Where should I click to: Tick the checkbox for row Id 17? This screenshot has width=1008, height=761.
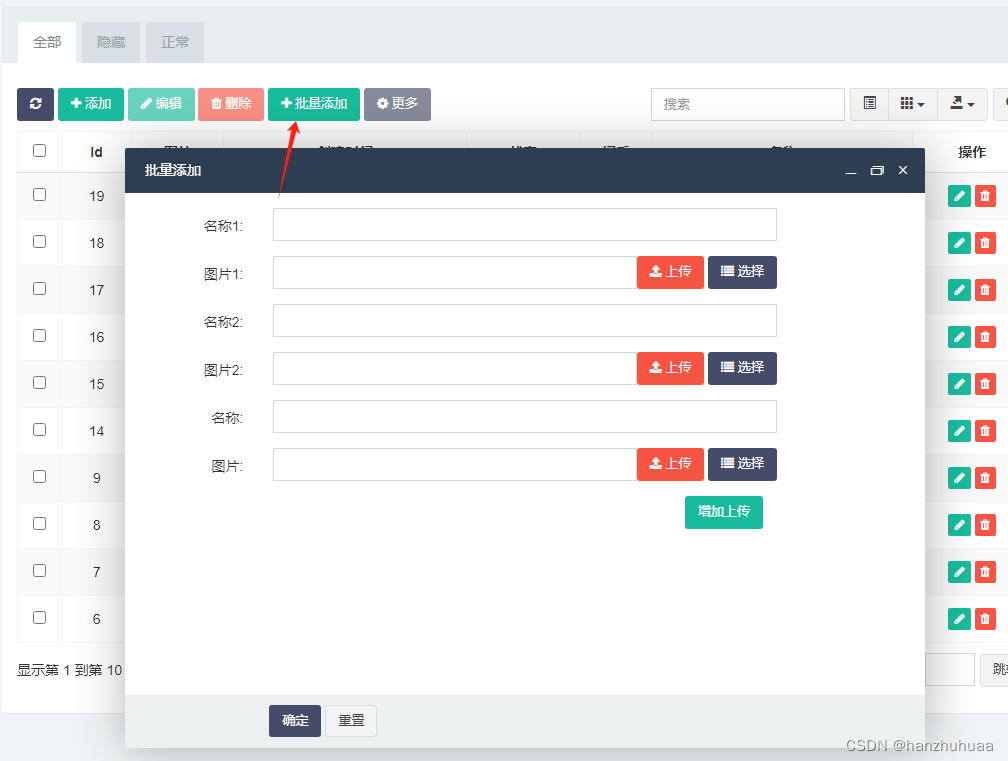39,289
